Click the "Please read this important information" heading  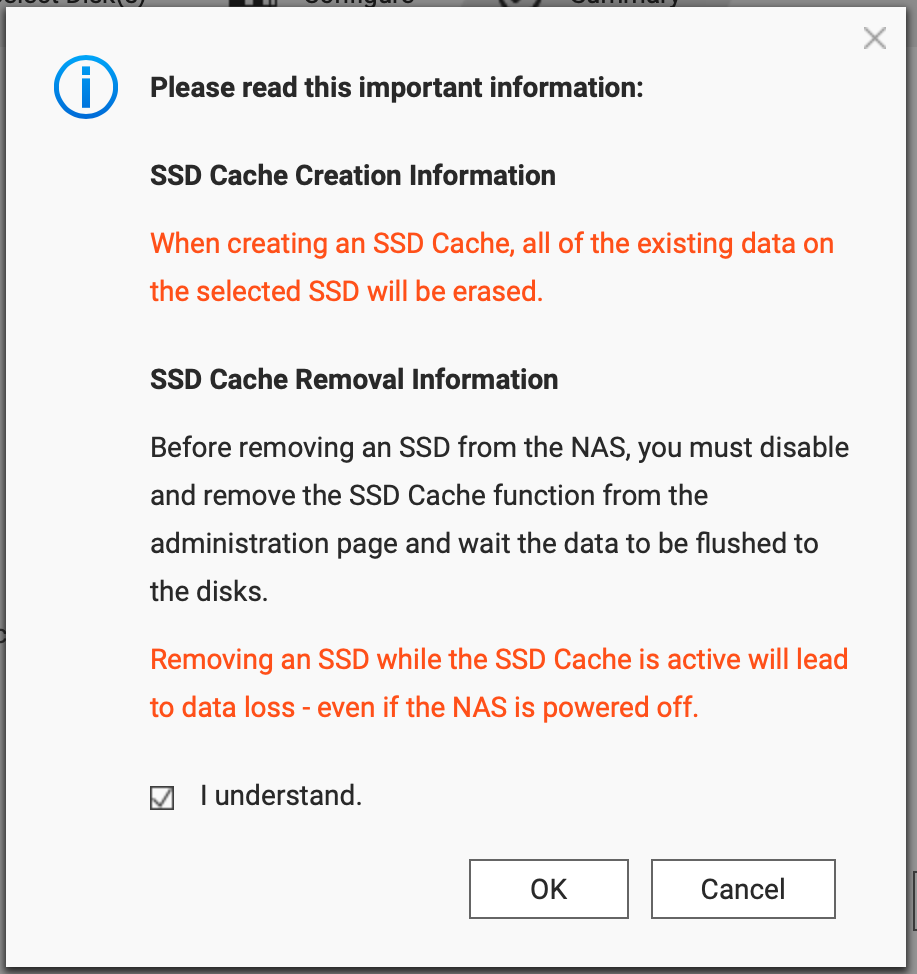(x=396, y=88)
